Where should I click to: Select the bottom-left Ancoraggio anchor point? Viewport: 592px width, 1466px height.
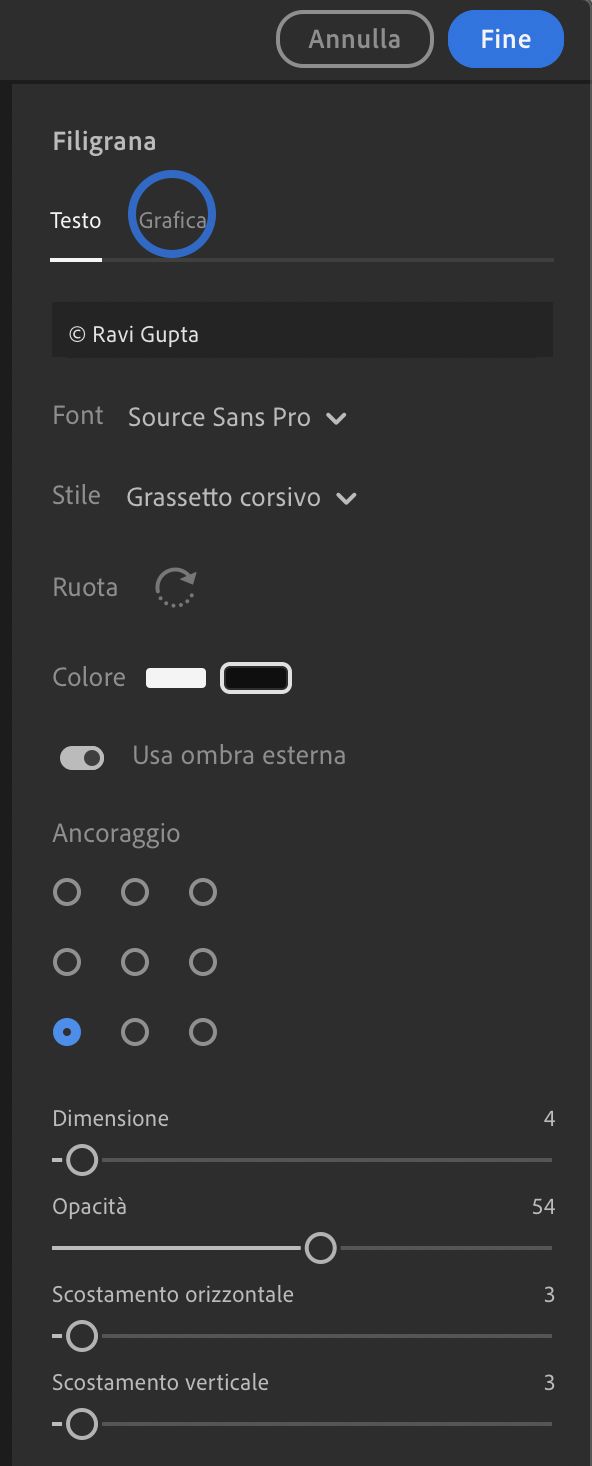67,1032
